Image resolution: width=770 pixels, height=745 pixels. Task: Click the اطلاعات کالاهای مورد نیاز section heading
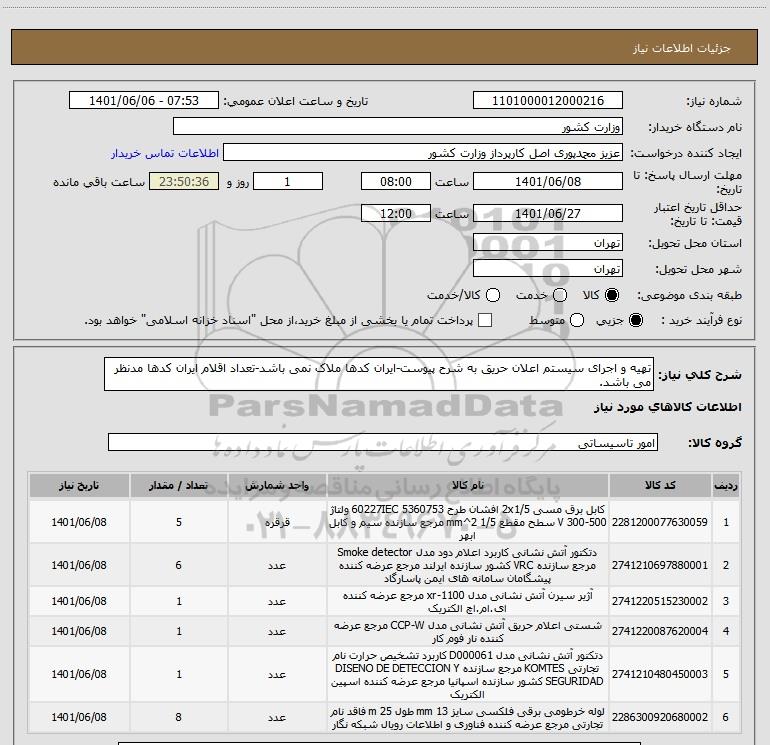[668, 407]
